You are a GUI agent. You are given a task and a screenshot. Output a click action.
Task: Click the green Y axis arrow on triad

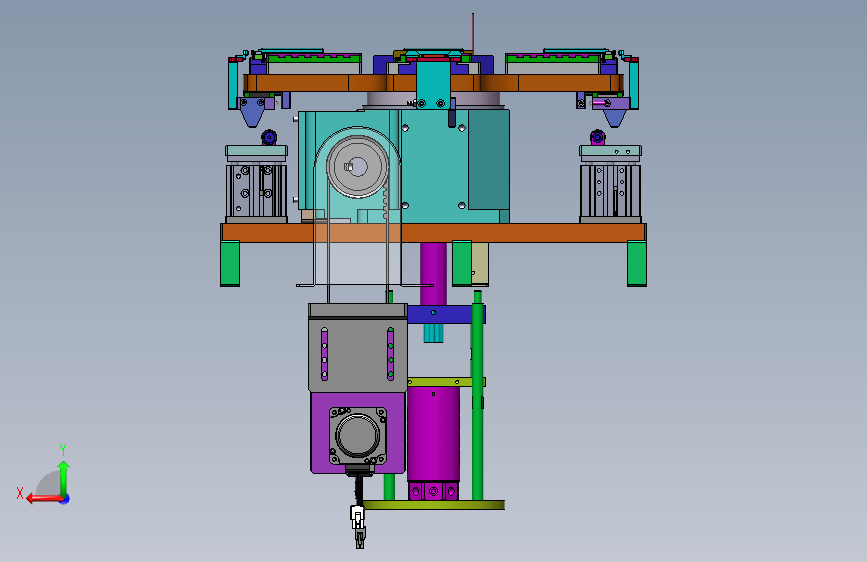pyautogui.click(x=64, y=478)
